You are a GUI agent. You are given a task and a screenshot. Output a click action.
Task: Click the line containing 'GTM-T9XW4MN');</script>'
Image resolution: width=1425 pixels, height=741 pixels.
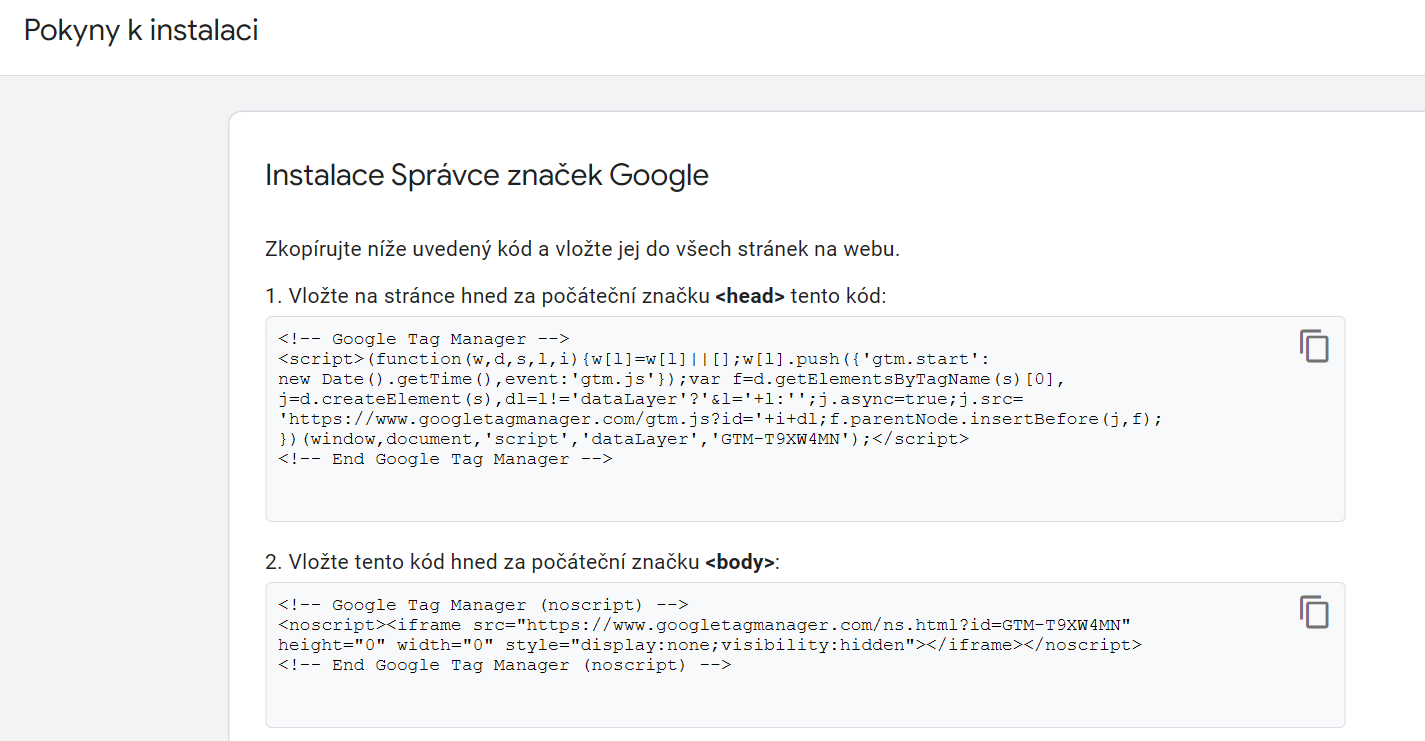tap(623, 439)
